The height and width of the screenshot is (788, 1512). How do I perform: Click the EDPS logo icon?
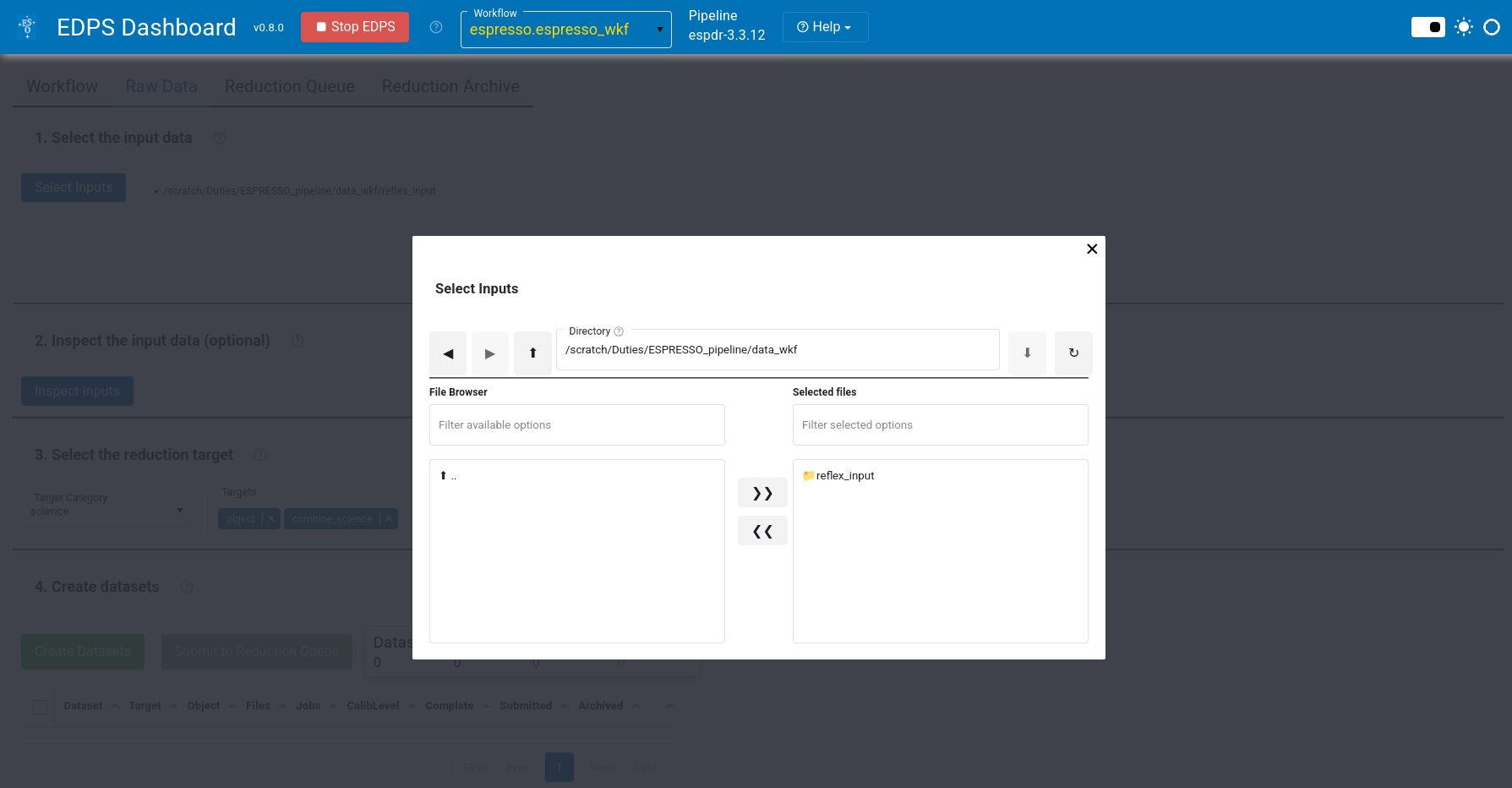[x=27, y=27]
